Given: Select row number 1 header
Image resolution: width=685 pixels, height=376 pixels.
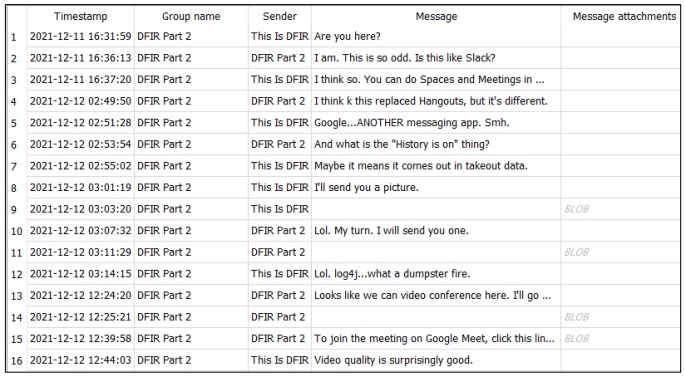Looking at the screenshot, I should pyautogui.click(x=17, y=36).
